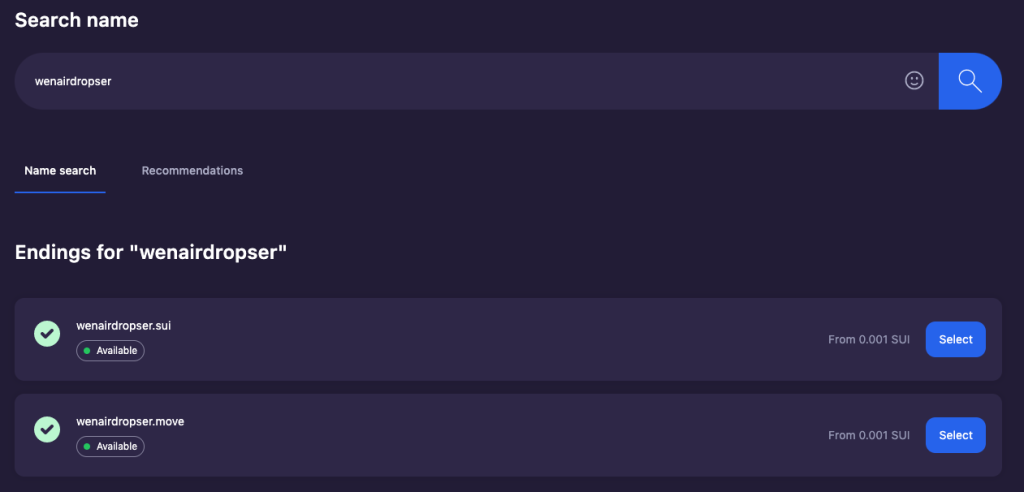This screenshot has width=1024, height=492.
Task: Switch to the Name search tab
Action: pos(60,171)
